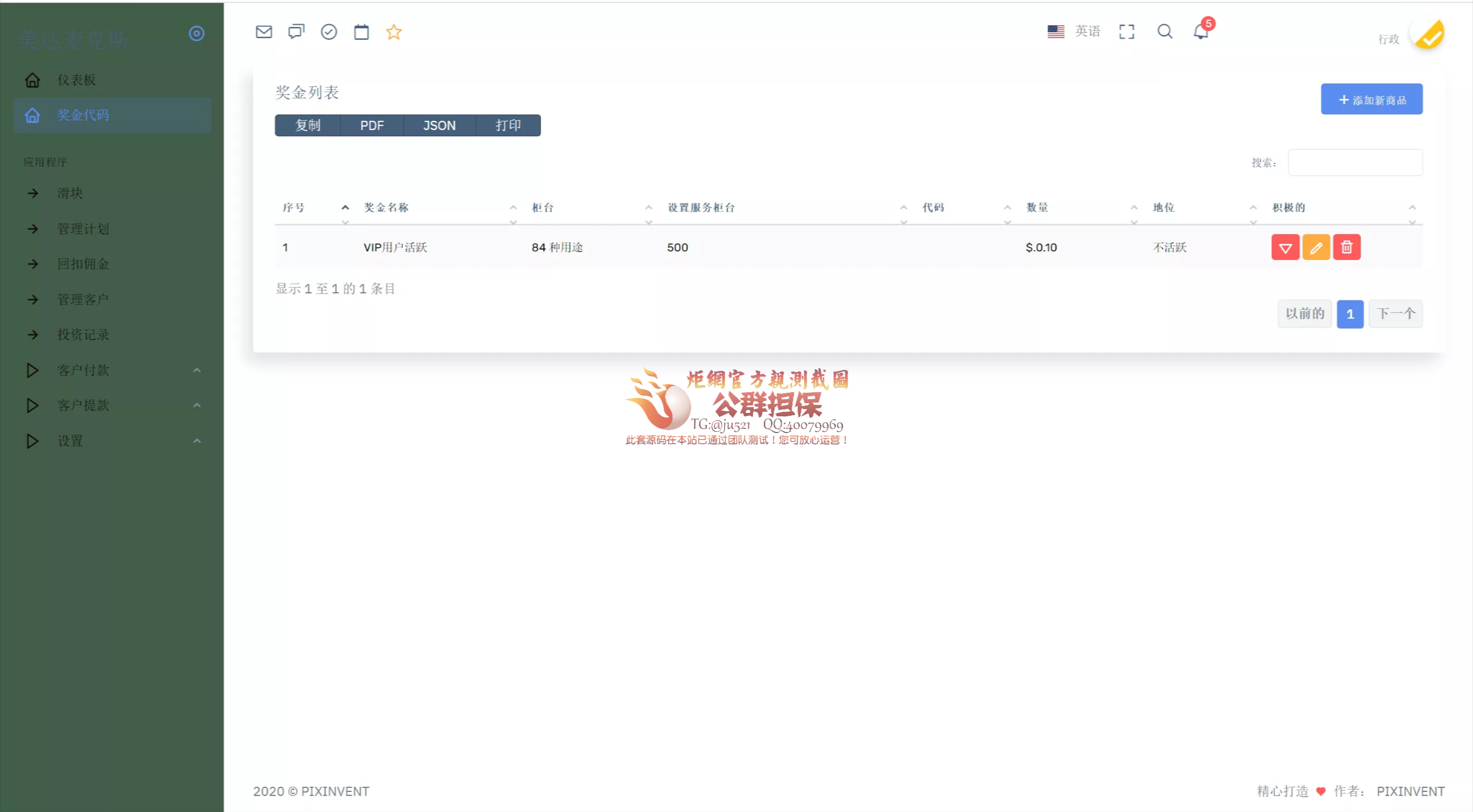Delete the row using the trash icon
1473x812 pixels.
1347,247
